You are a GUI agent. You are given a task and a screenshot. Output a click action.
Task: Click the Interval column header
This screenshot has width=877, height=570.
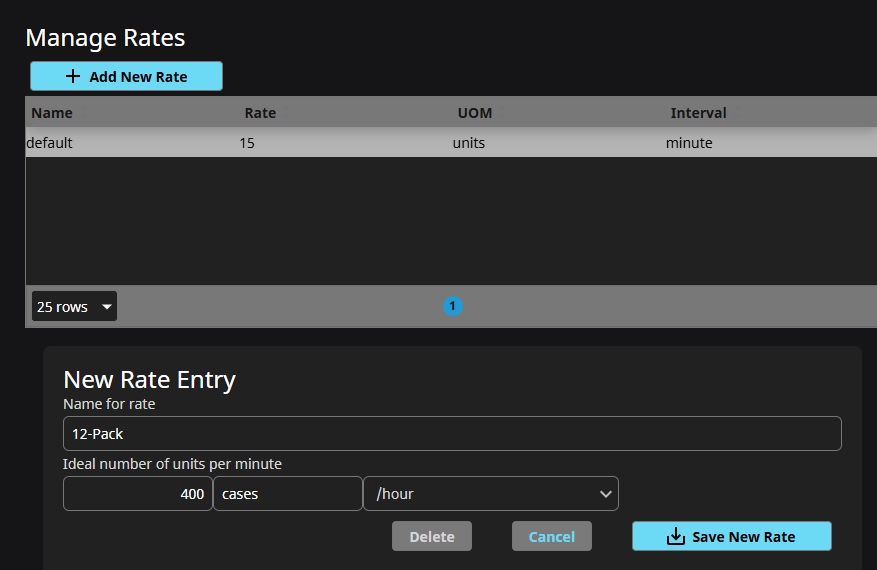point(698,113)
